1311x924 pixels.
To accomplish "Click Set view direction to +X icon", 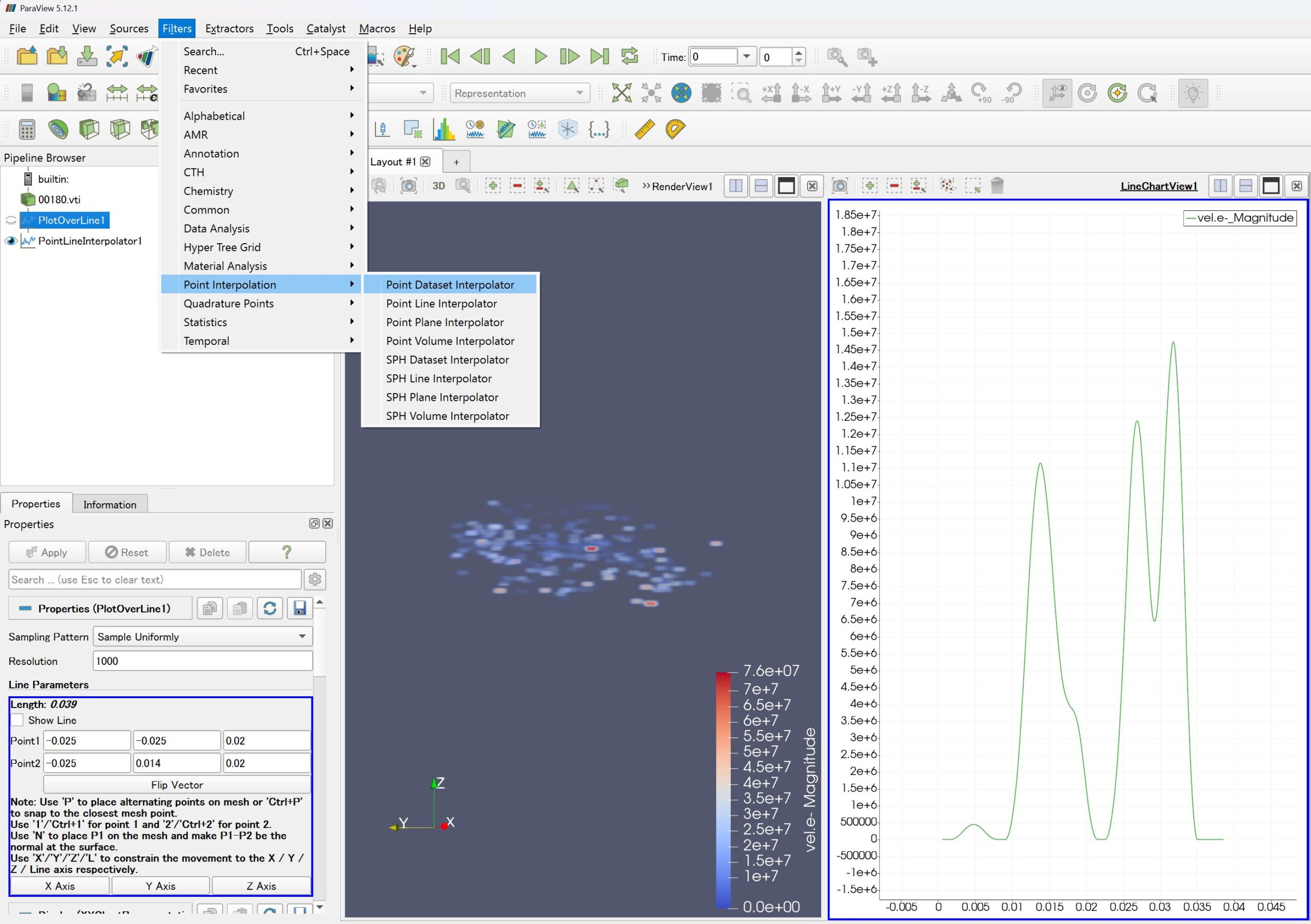I will click(771, 93).
